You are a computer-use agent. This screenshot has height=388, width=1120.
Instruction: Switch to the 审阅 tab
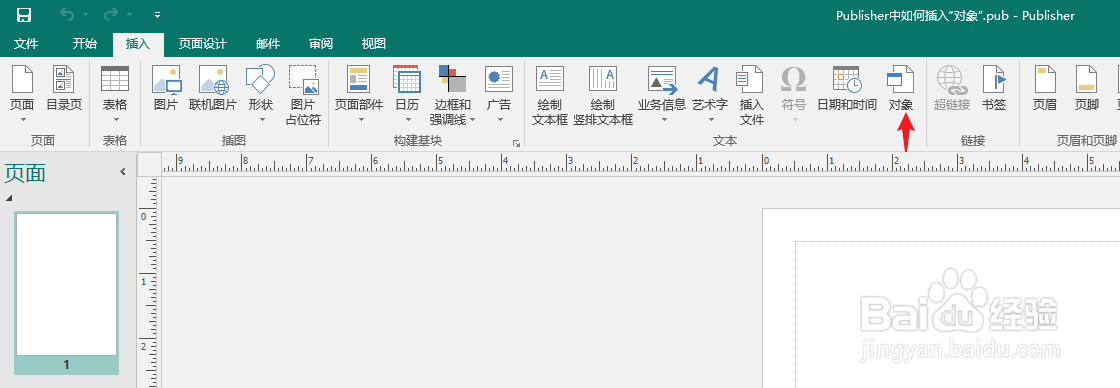pos(321,44)
